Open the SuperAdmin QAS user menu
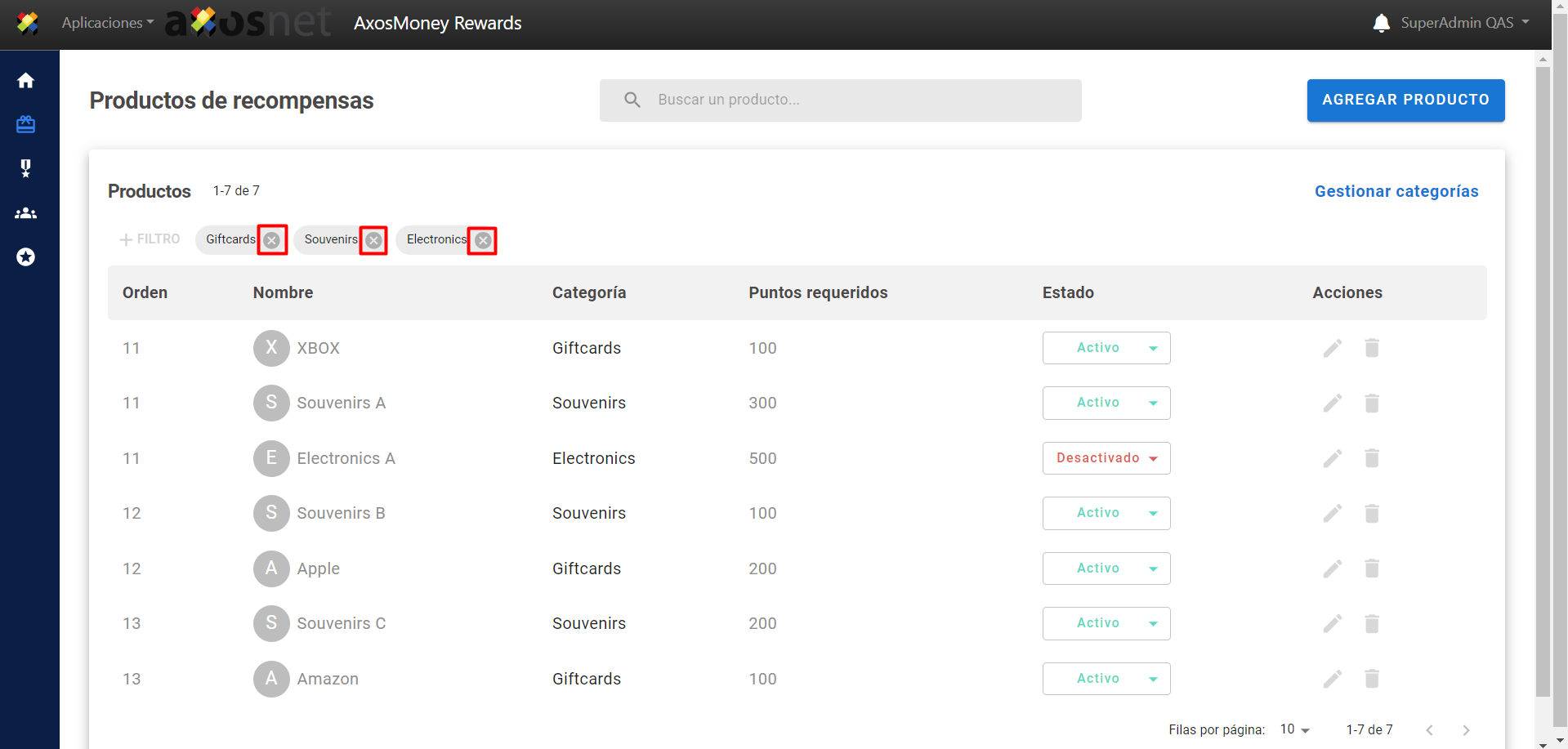Image resolution: width=1568 pixels, height=749 pixels. coord(1464,23)
